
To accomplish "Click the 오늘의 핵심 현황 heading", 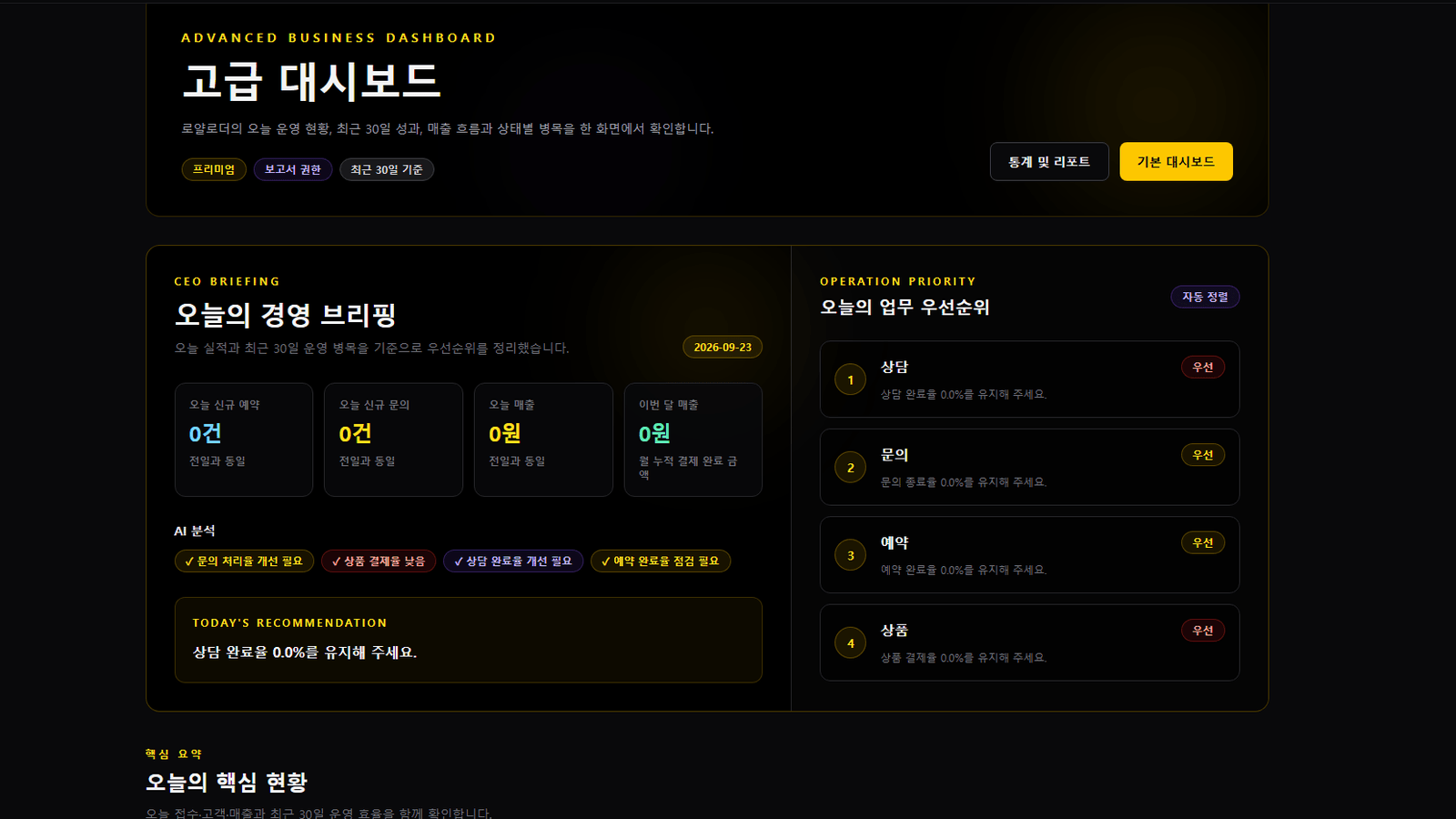I will pos(227,782).
